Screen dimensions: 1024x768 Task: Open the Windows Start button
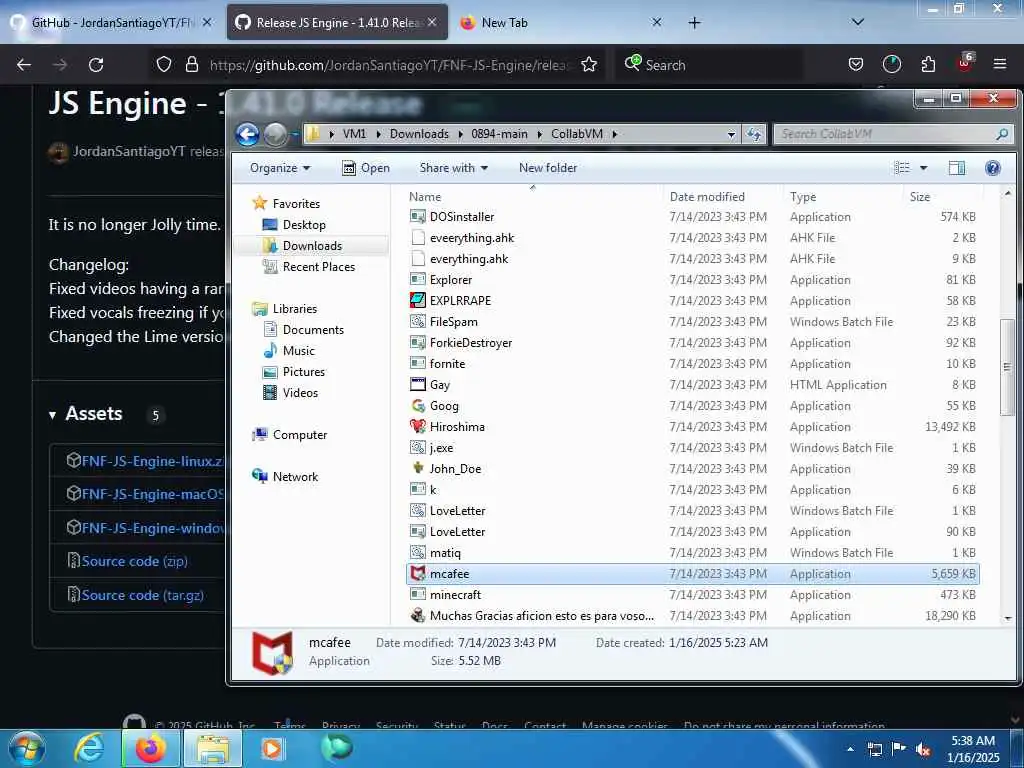pyautogui.click(x=27, y=748)
